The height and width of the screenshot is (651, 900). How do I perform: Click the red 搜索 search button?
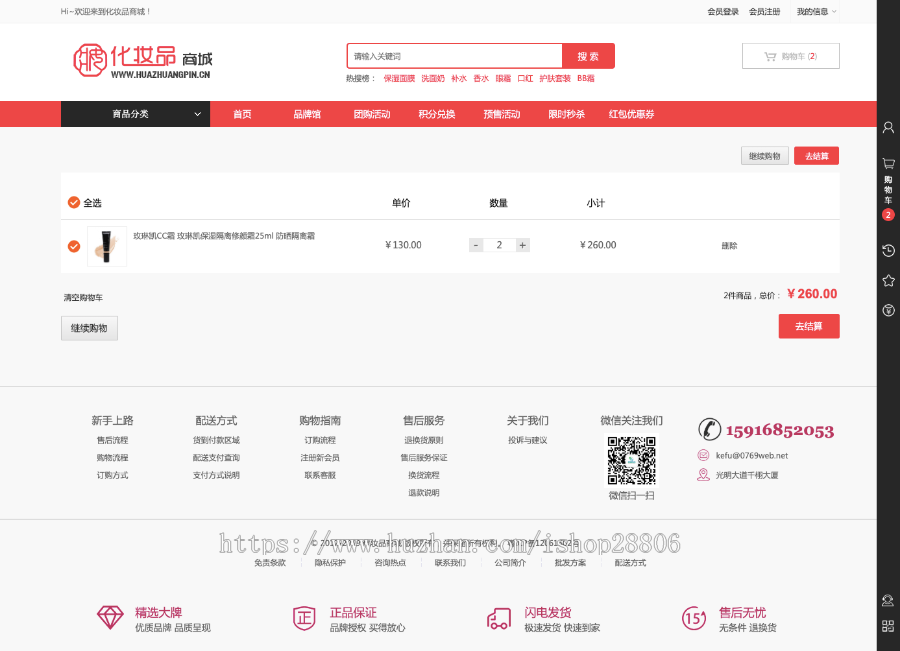pyautogui.click(x=588, y=56)
